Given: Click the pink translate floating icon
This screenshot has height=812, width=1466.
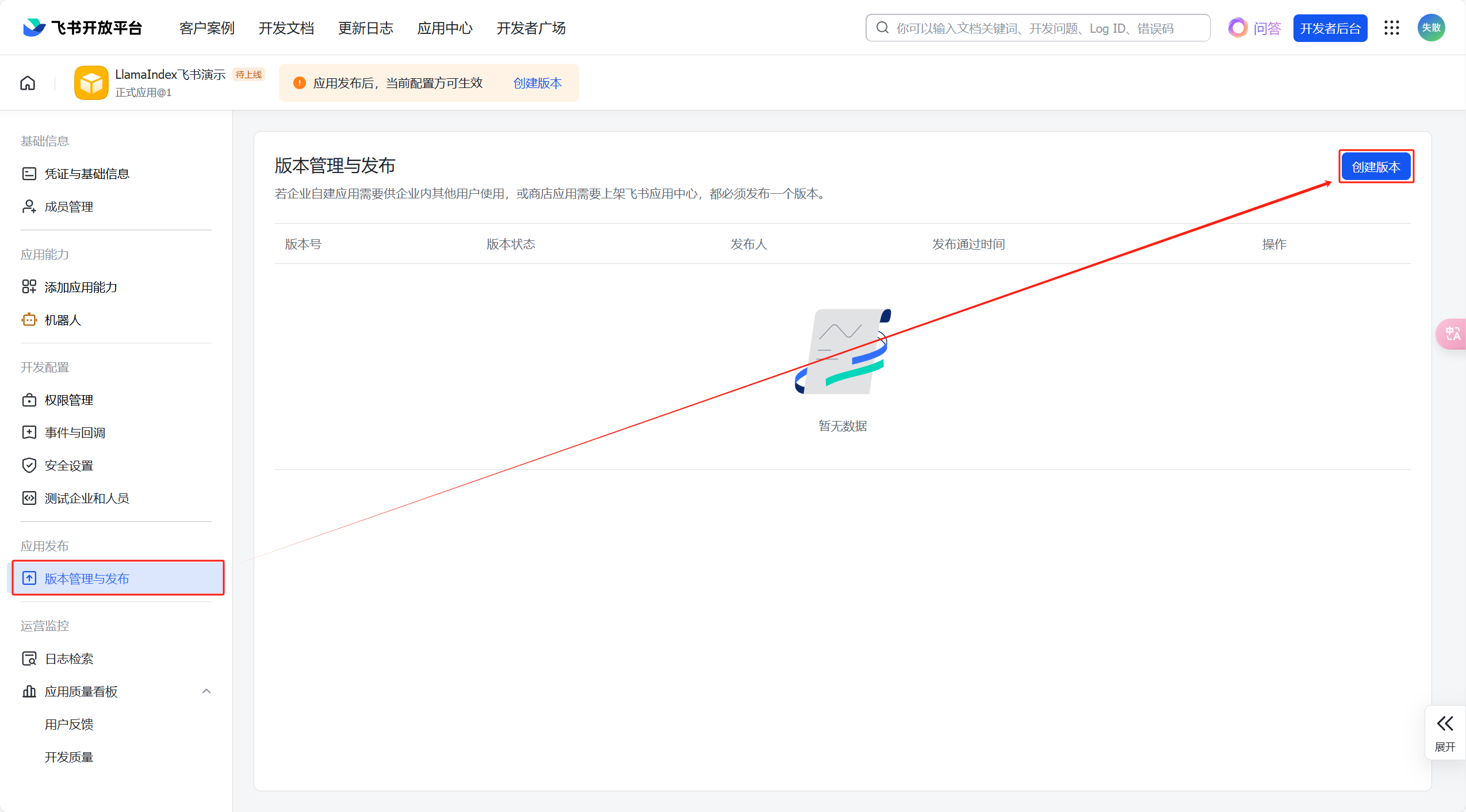Looking at the screenshot, I should [1452, 334].
